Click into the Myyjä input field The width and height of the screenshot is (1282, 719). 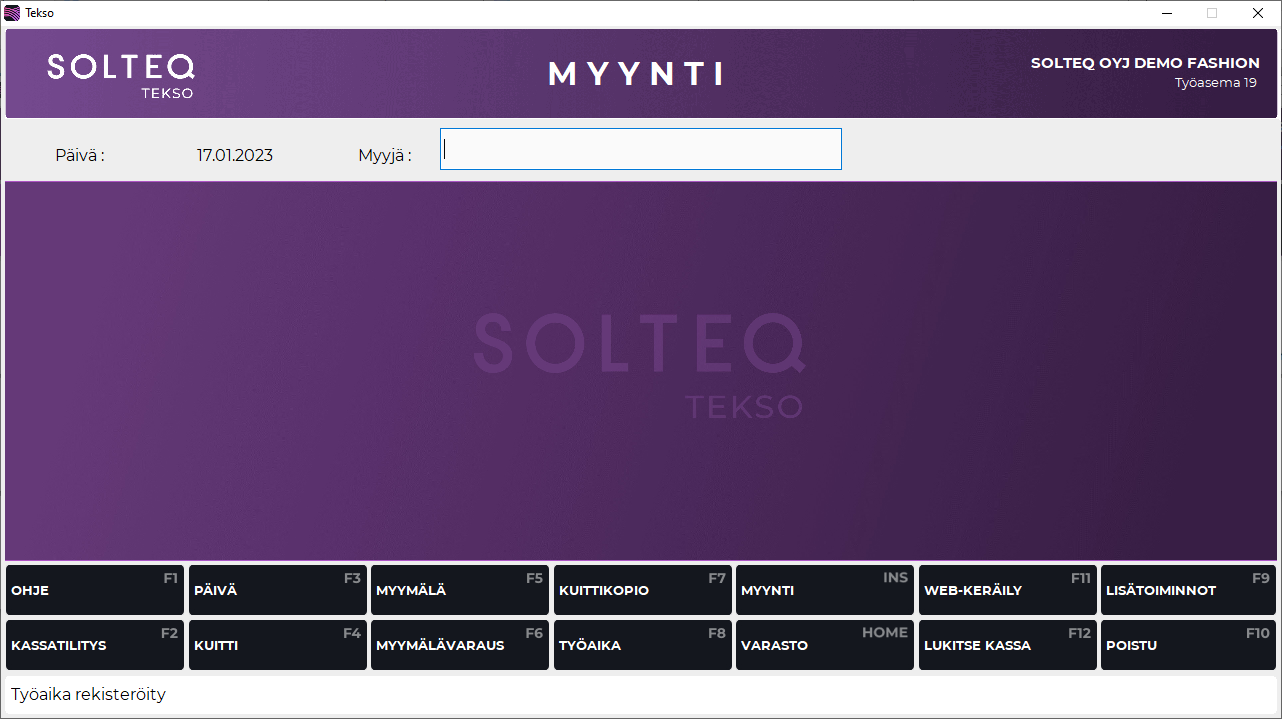(x=640, y=149)
